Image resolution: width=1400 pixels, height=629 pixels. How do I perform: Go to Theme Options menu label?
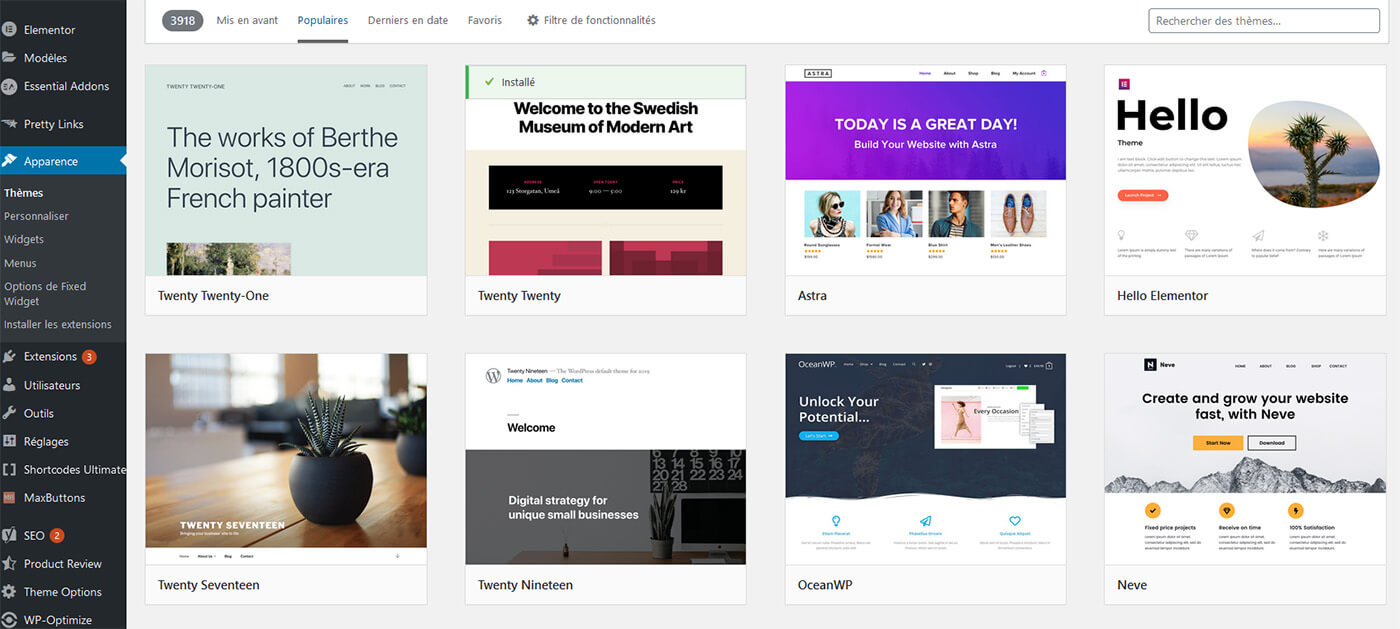click(63, 591)
